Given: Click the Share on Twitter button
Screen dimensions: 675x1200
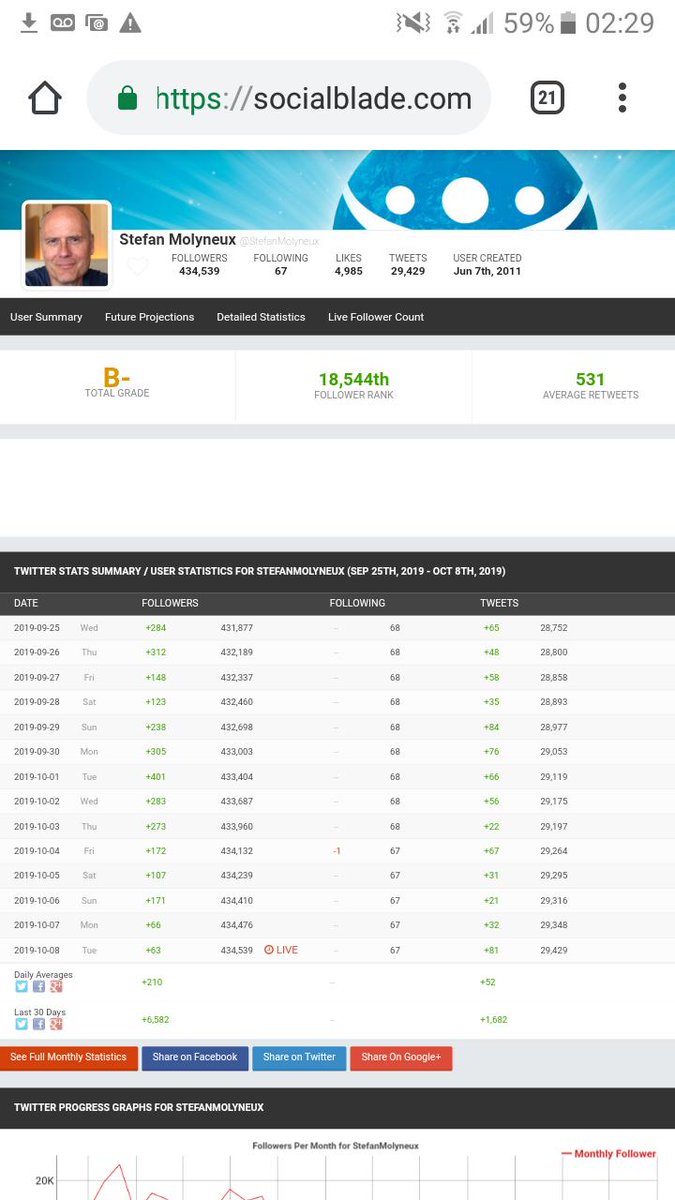Looking at the screenshot, I should 299,1058.
